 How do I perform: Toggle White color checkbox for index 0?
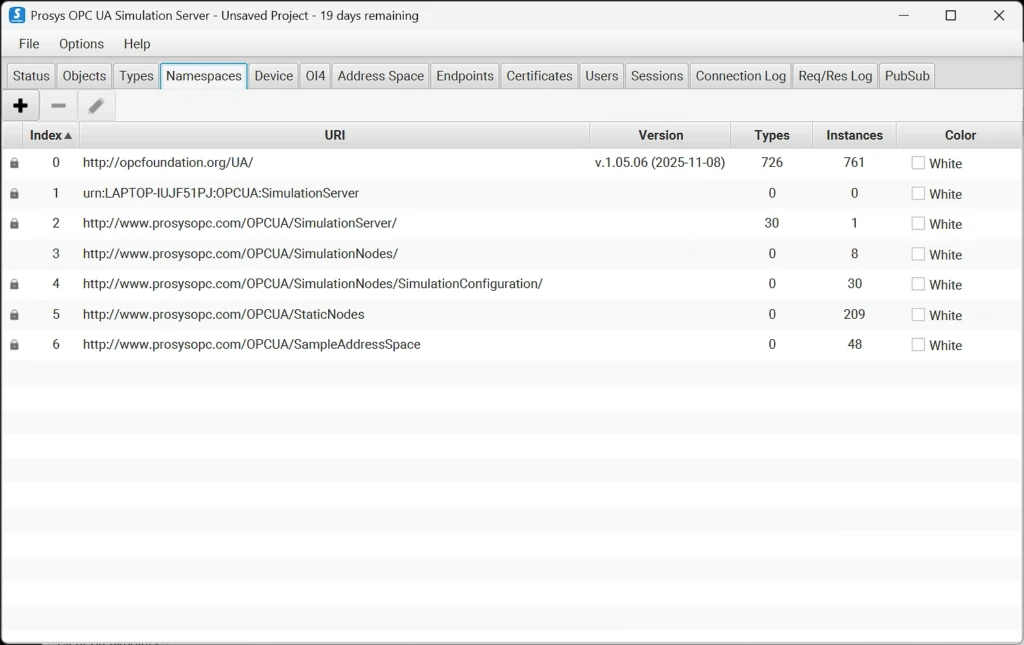(x=918, y=163)
